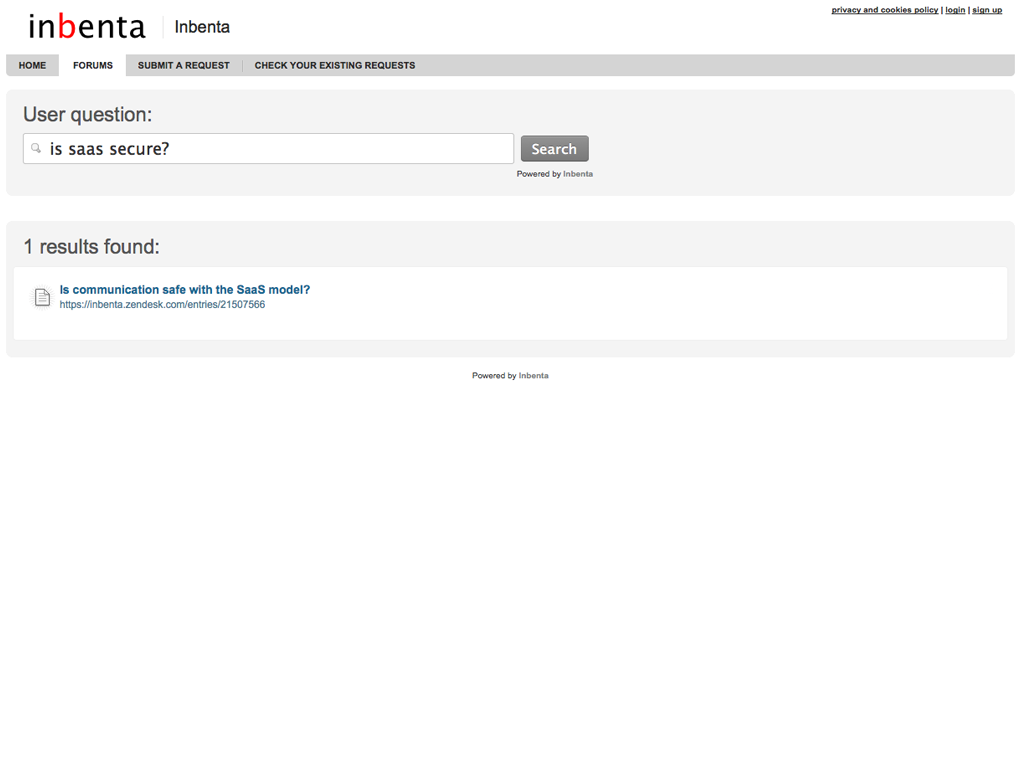Viewport: 1024px width, 768px height.
Task: Click the inbenta logo in header
Action: pyautogui.click(x=86, y=27)
